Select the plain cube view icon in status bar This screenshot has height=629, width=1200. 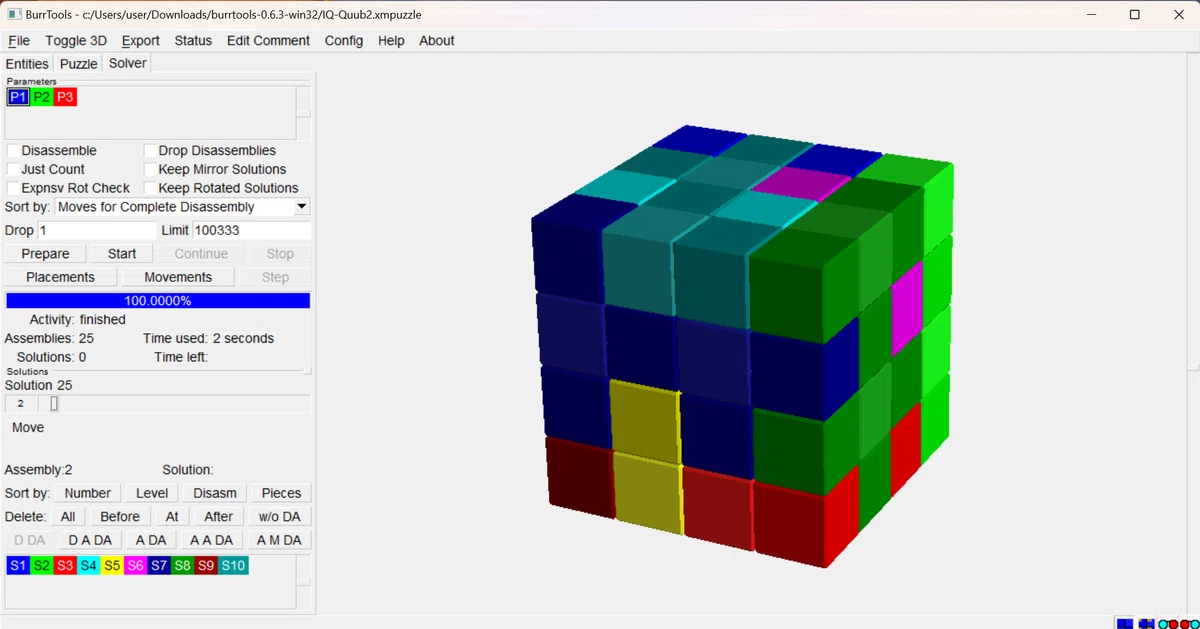pyautogui.click(x=1125, y=624)
